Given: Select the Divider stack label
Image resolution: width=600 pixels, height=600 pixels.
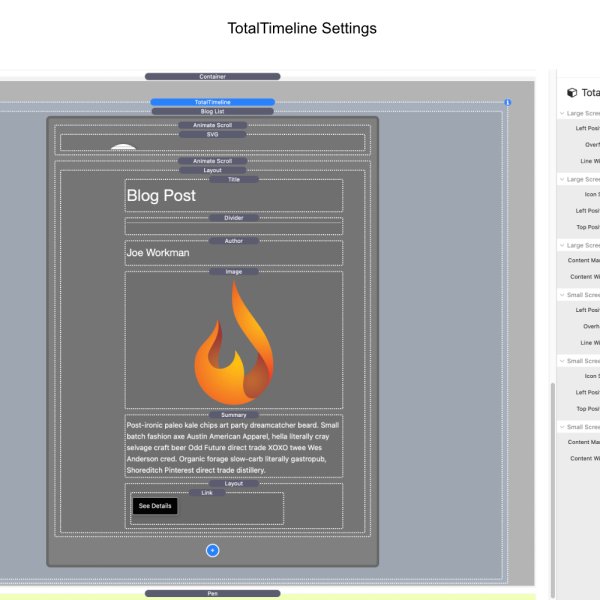Looking at the screenshot, I should pos(234,217).
